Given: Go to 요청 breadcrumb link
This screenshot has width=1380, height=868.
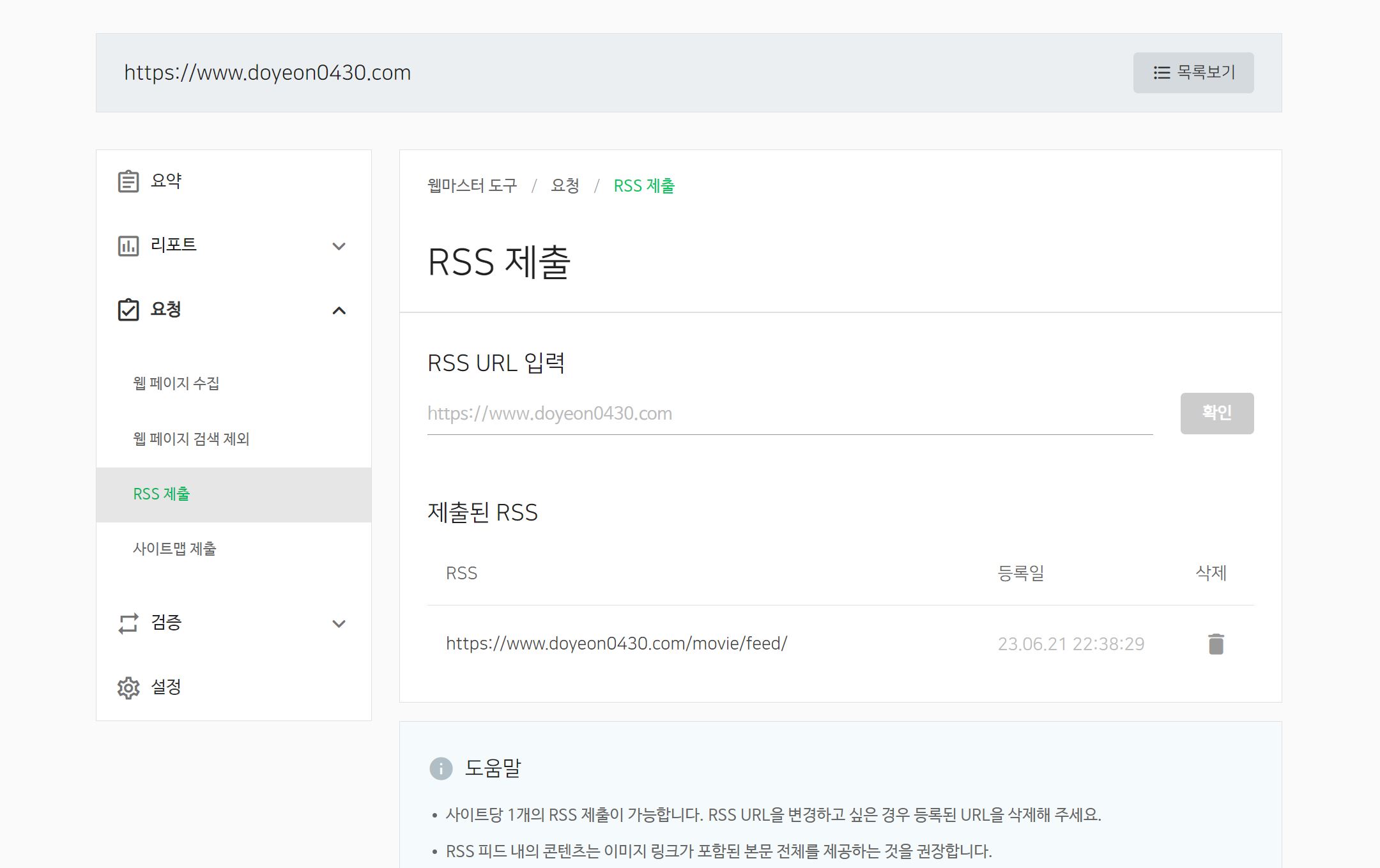Looking at the screenshot, I should point(565,186).
